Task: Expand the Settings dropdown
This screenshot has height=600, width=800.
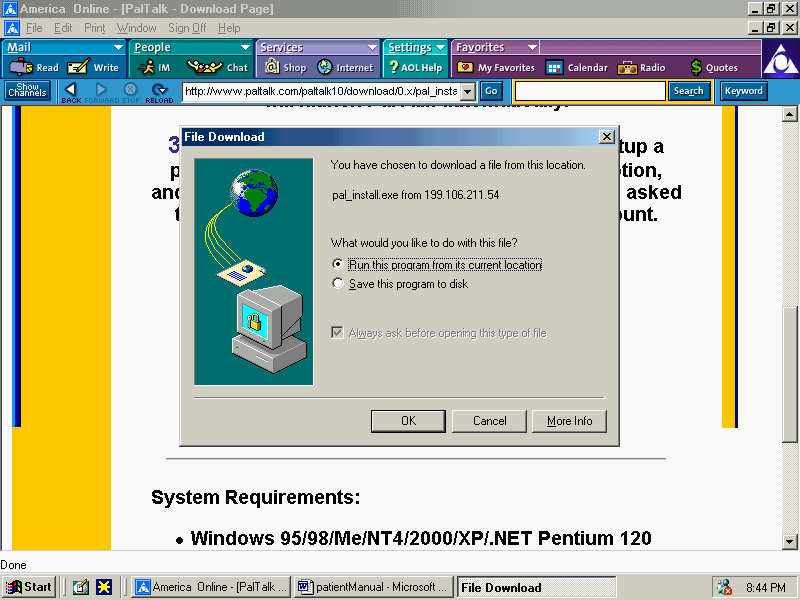Action: pos(440,47)
